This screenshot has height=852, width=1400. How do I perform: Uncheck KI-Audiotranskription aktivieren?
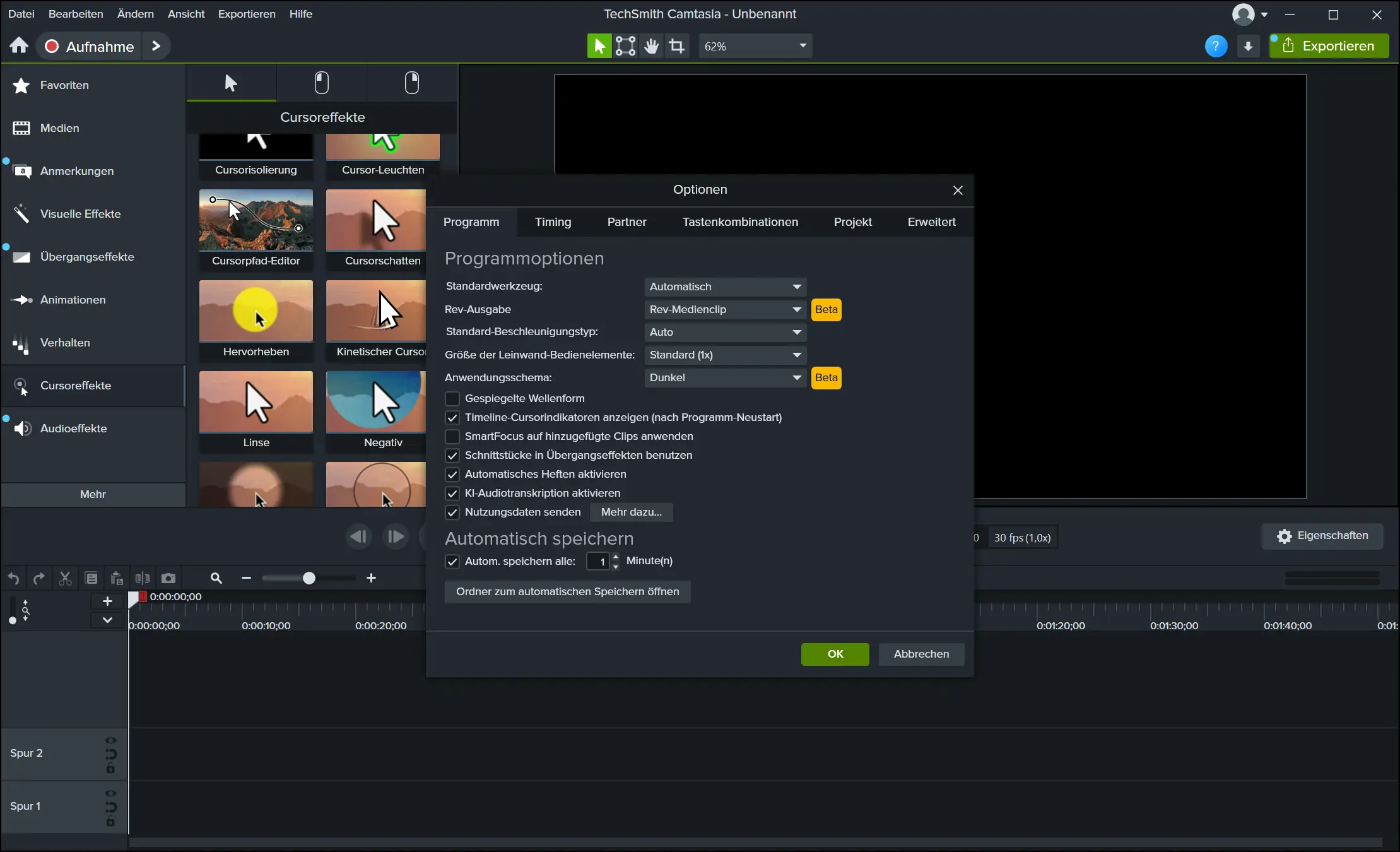coord(452,493)
